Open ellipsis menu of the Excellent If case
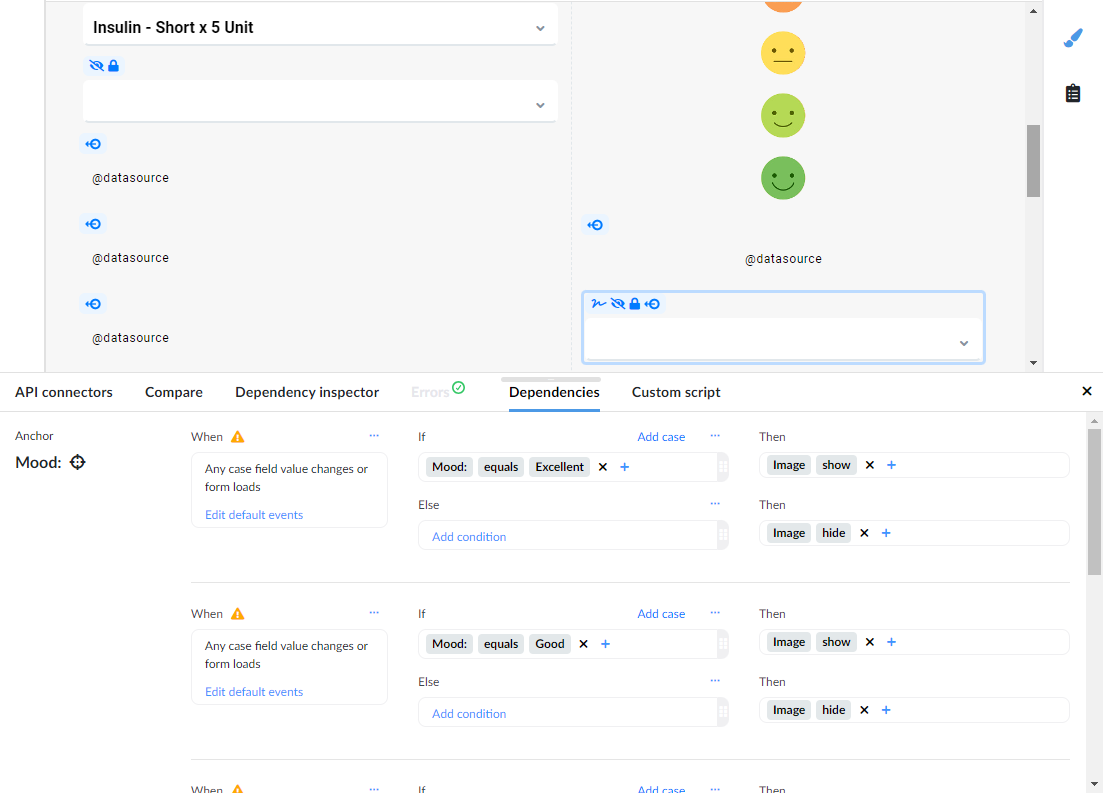 click(715, 436)
